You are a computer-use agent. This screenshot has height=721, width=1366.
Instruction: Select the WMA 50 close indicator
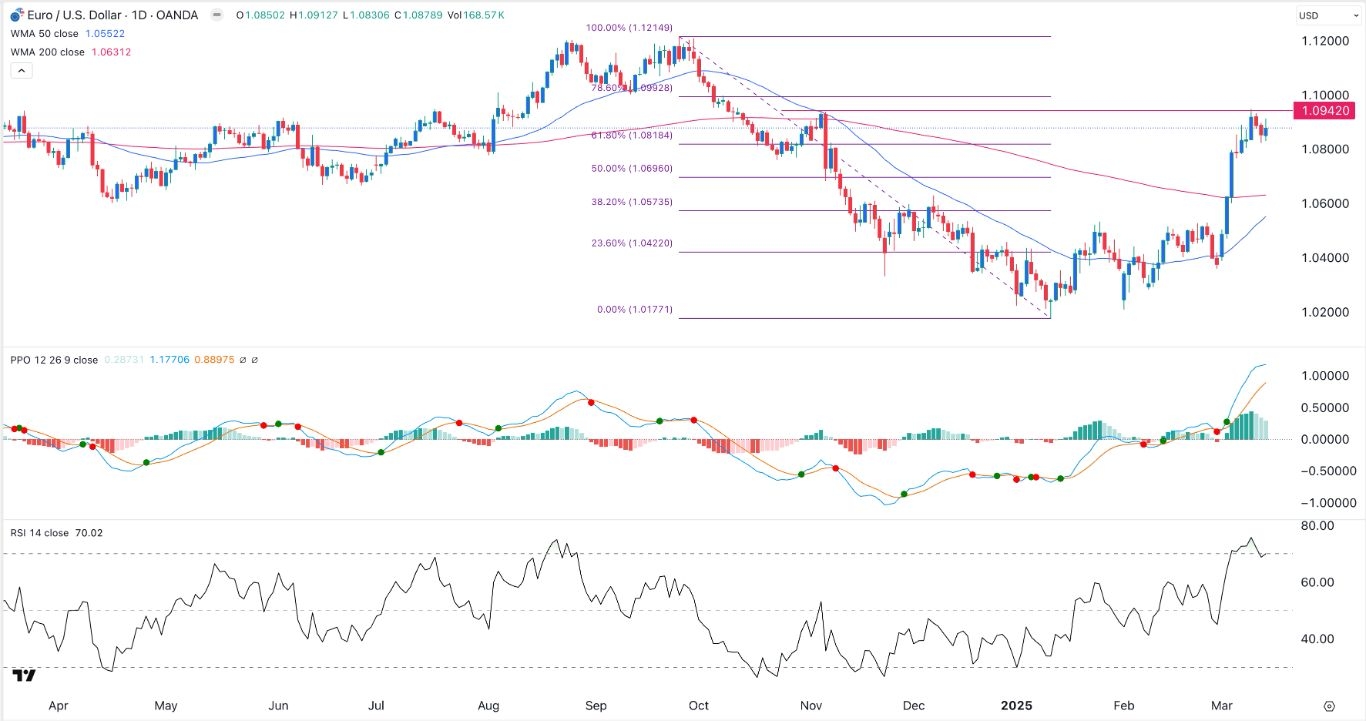46,33
